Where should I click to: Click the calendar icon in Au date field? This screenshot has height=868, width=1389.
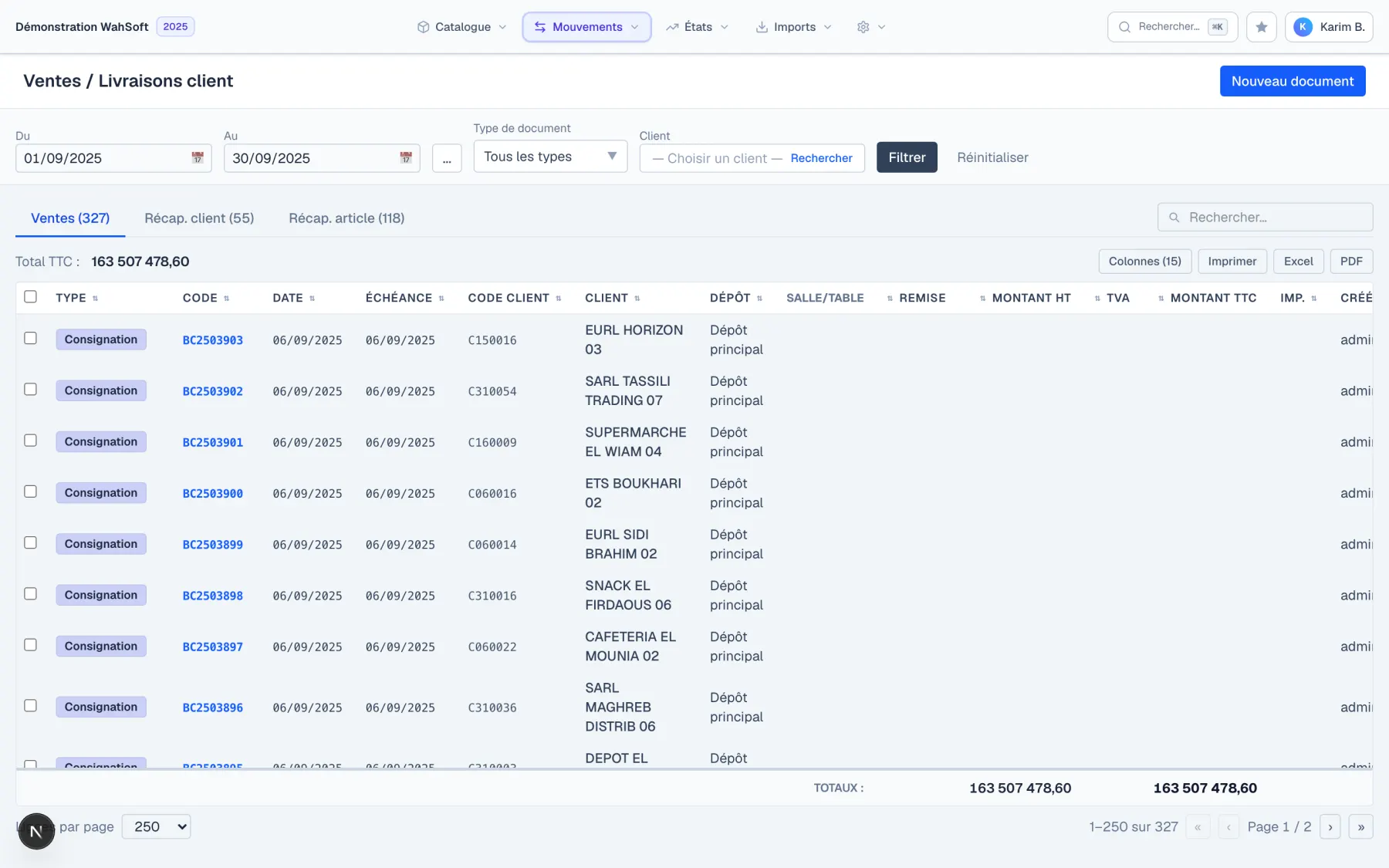406,157
